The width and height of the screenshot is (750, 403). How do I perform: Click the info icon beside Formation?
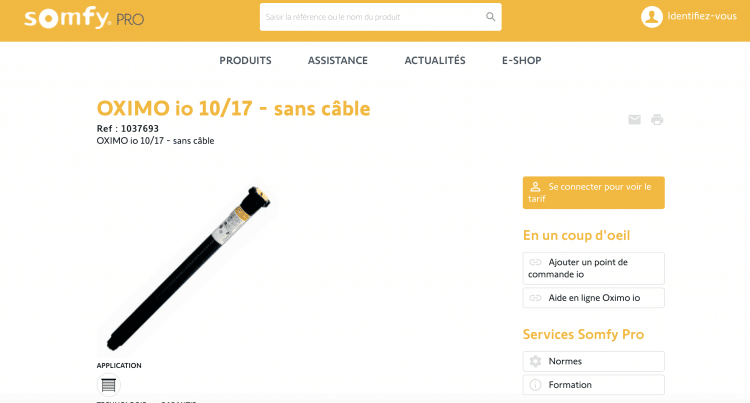click(535, 385)
